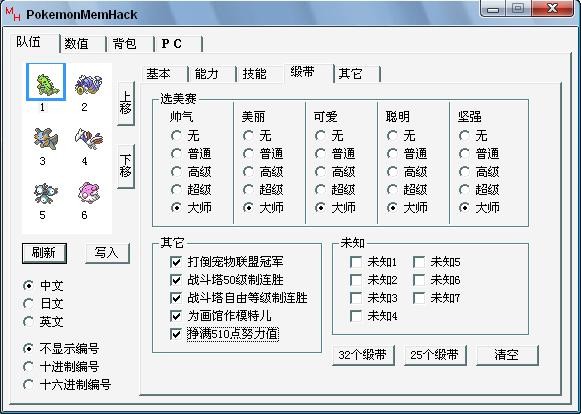The height and width of the screenshot is (414, 581).
Task: Select 不显示编号 numbering option
Action: pos(61,349)
